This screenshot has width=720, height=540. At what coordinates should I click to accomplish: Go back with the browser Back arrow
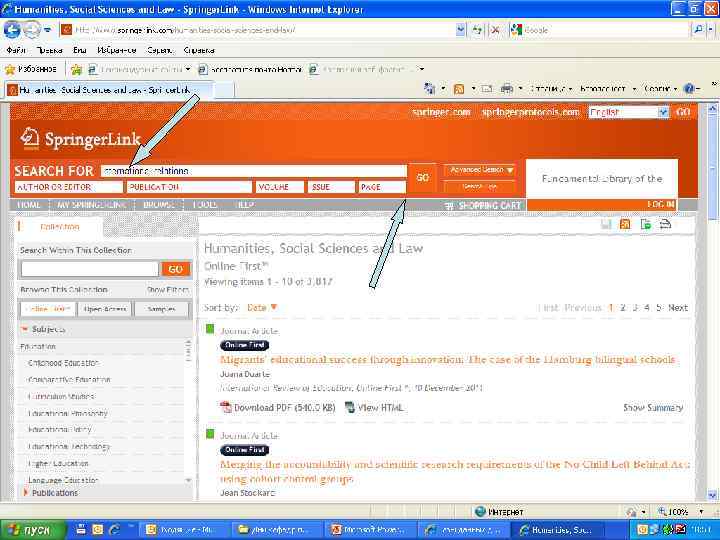(x=12, y=30)
